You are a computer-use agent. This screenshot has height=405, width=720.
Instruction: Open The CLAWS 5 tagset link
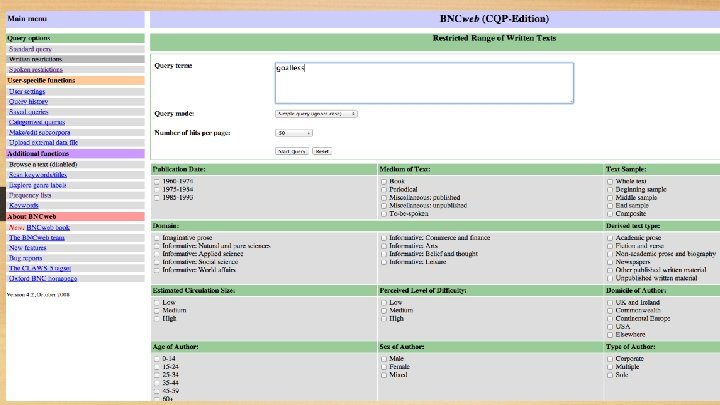coord(40,268)
